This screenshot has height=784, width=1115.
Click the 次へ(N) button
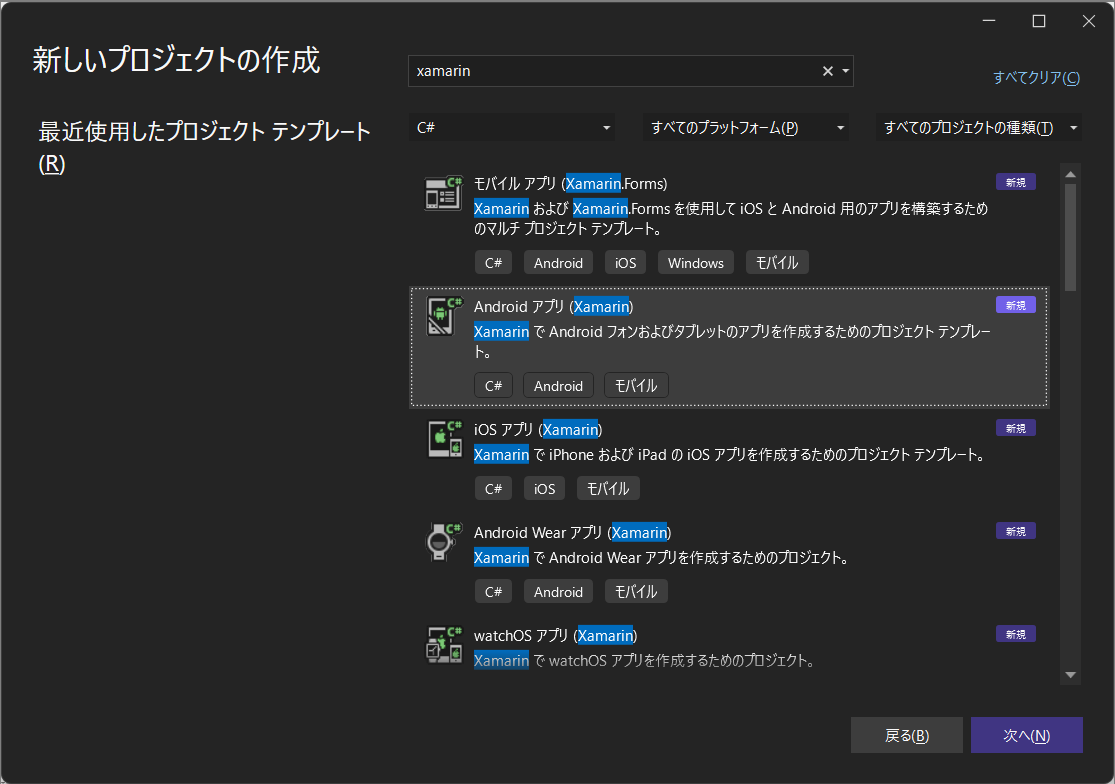[x=1027, y=736]
